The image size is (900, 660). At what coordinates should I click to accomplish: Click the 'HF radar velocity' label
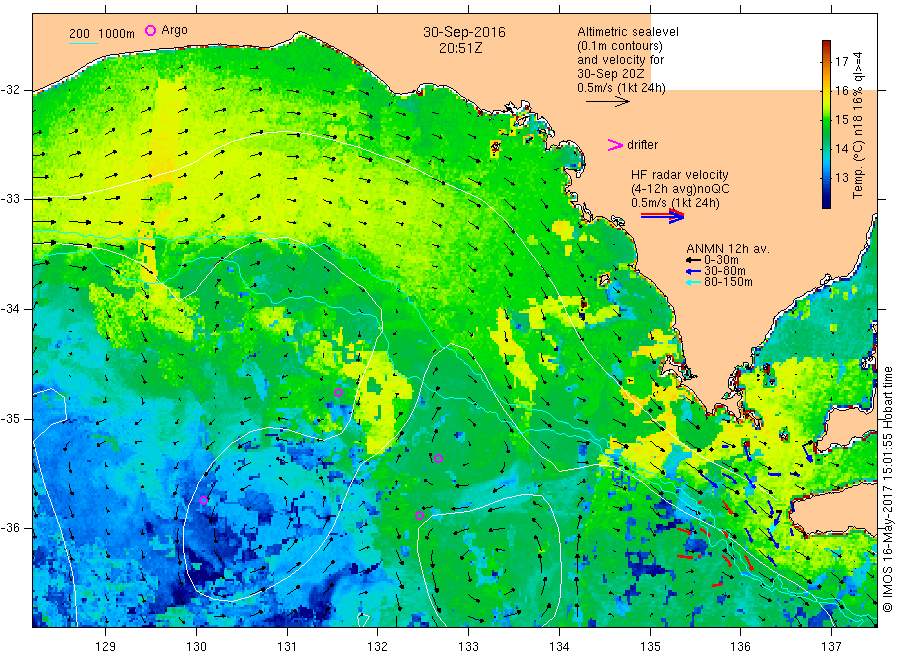tap(680, 174)
